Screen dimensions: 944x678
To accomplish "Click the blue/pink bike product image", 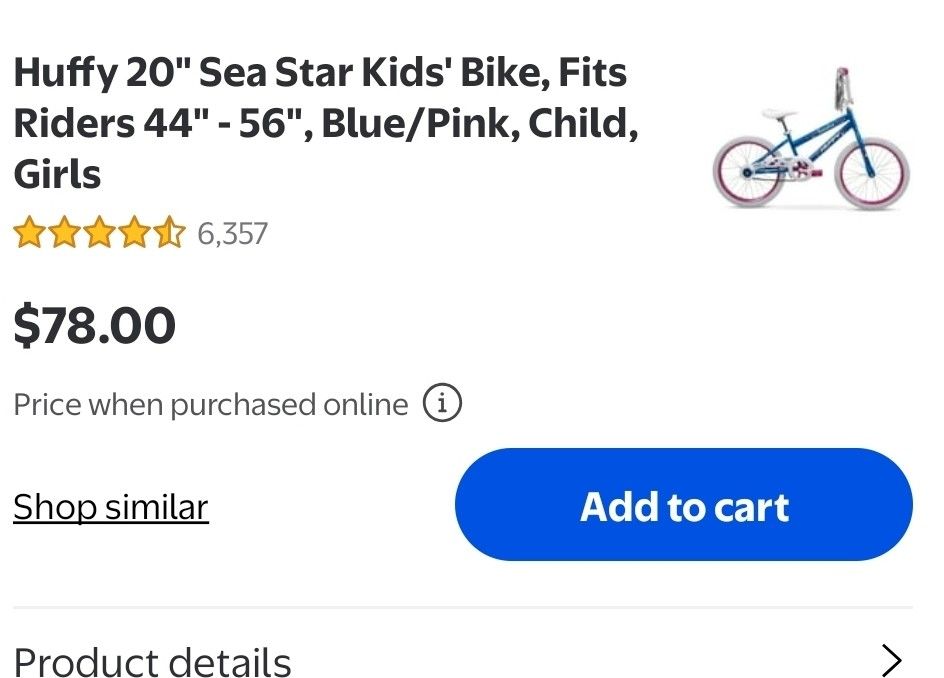I will coord(812,145).
